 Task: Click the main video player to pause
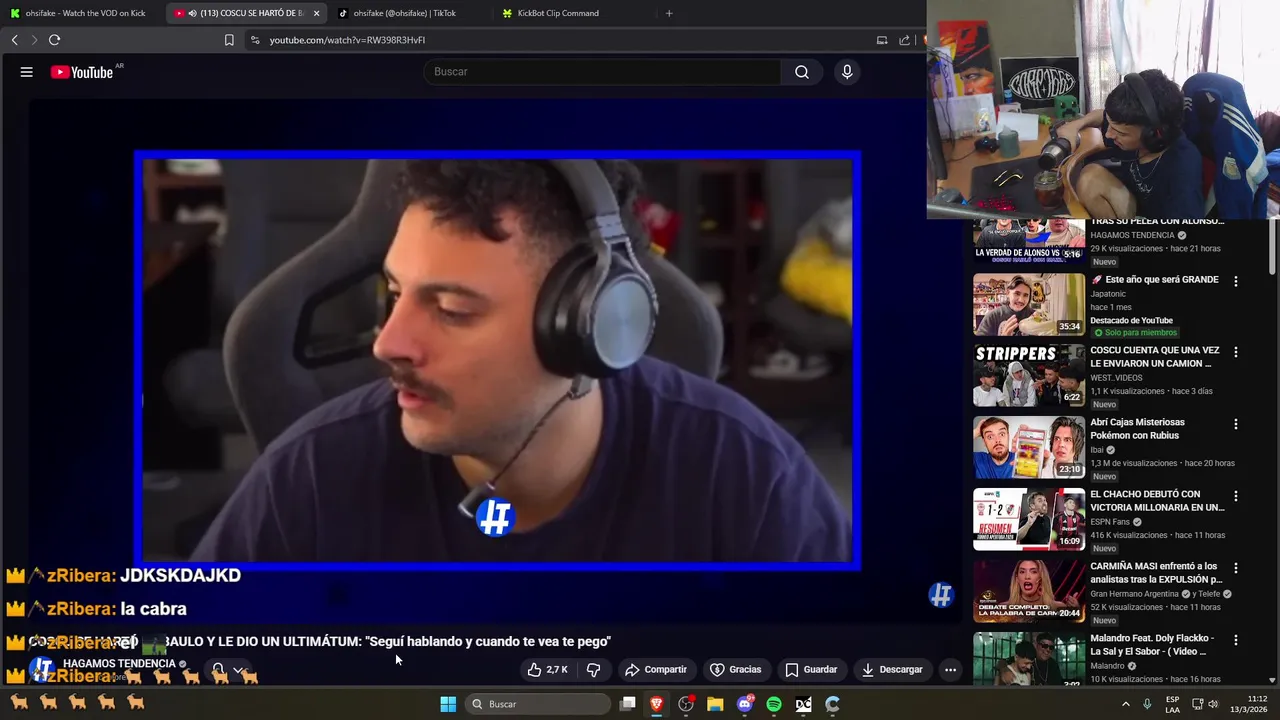pyautogui.click(x=497, y=360)
